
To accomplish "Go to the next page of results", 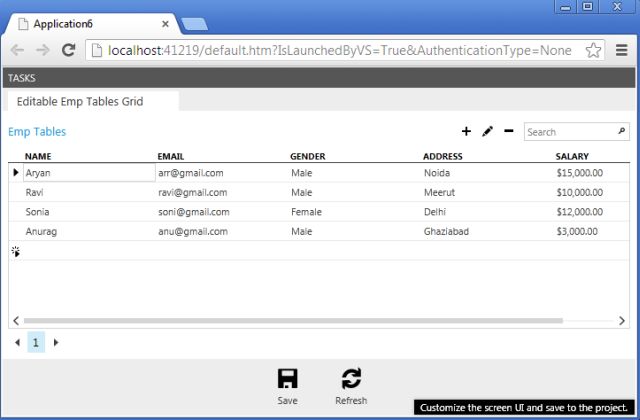I will pyautogui.click(x=56, y=342).
